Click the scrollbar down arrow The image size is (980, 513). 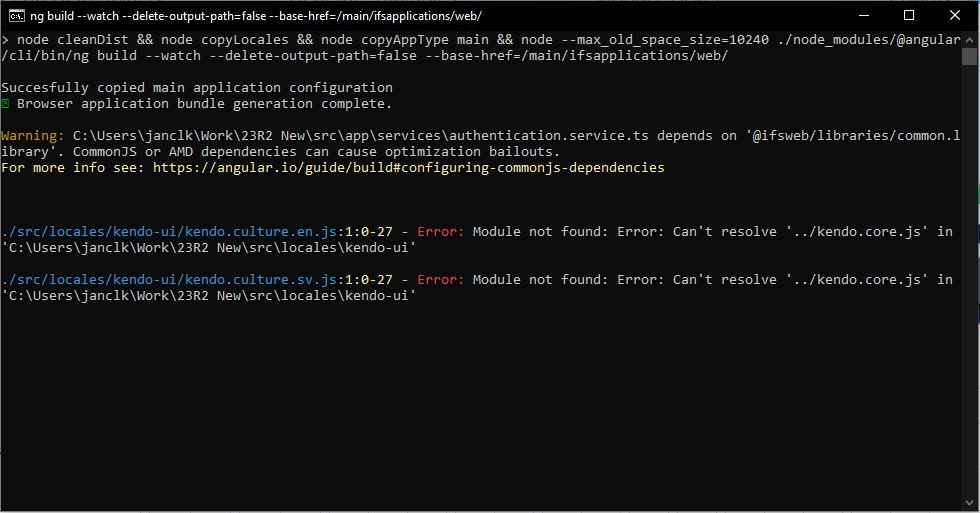(970, 504)
